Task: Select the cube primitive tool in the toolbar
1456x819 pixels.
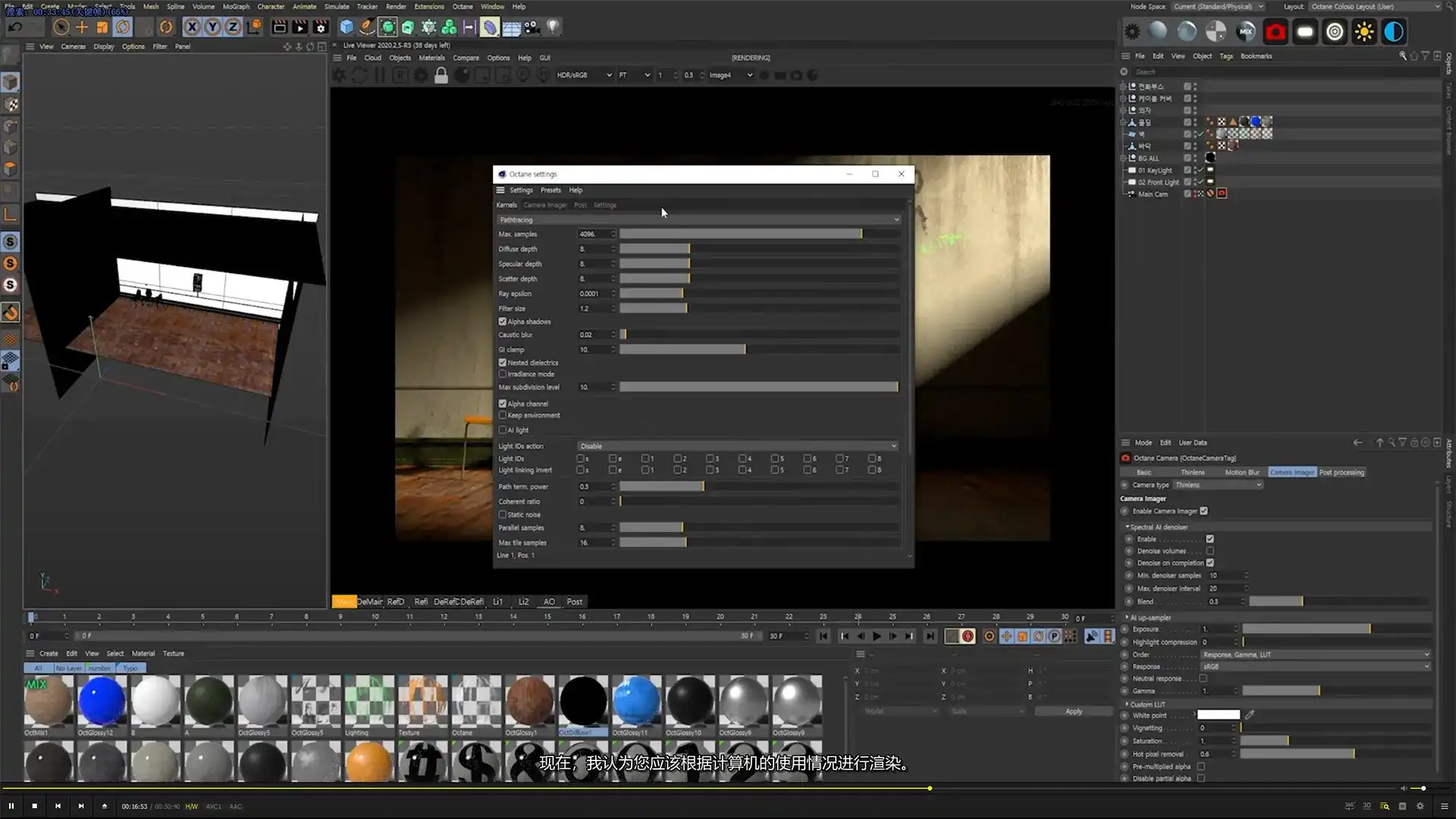Action: click(347, 27)
